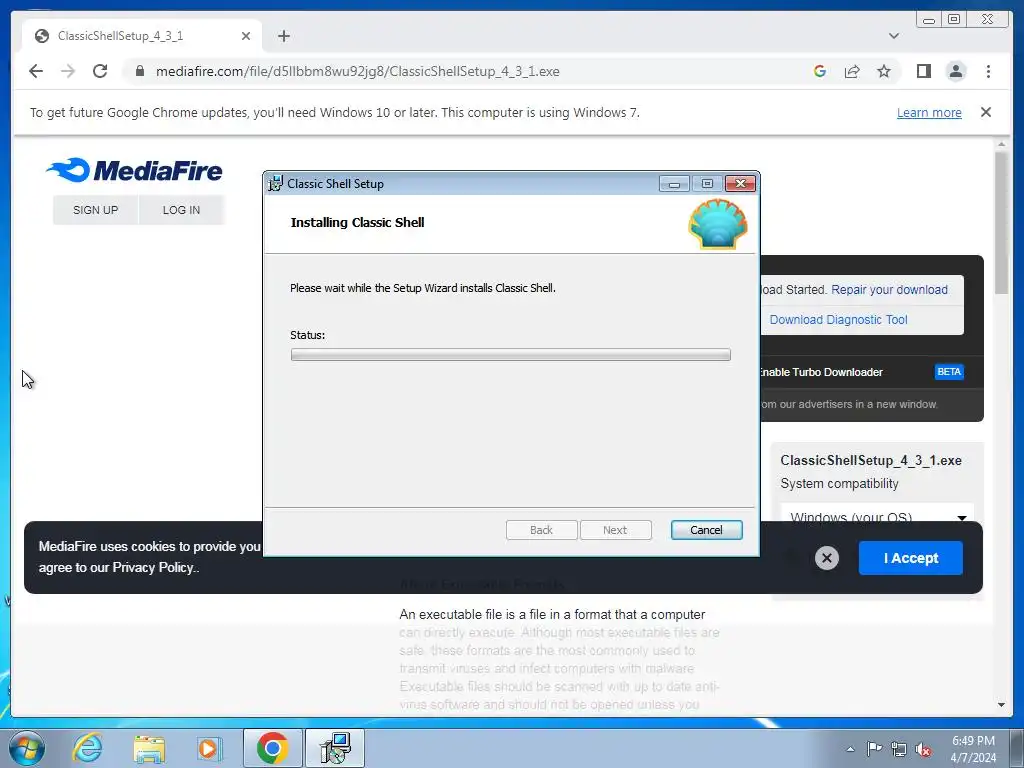Dismiss the cookie banner with X
Image resolution: width=1024 pixels, height=768 pixels.
click(826, 558)
